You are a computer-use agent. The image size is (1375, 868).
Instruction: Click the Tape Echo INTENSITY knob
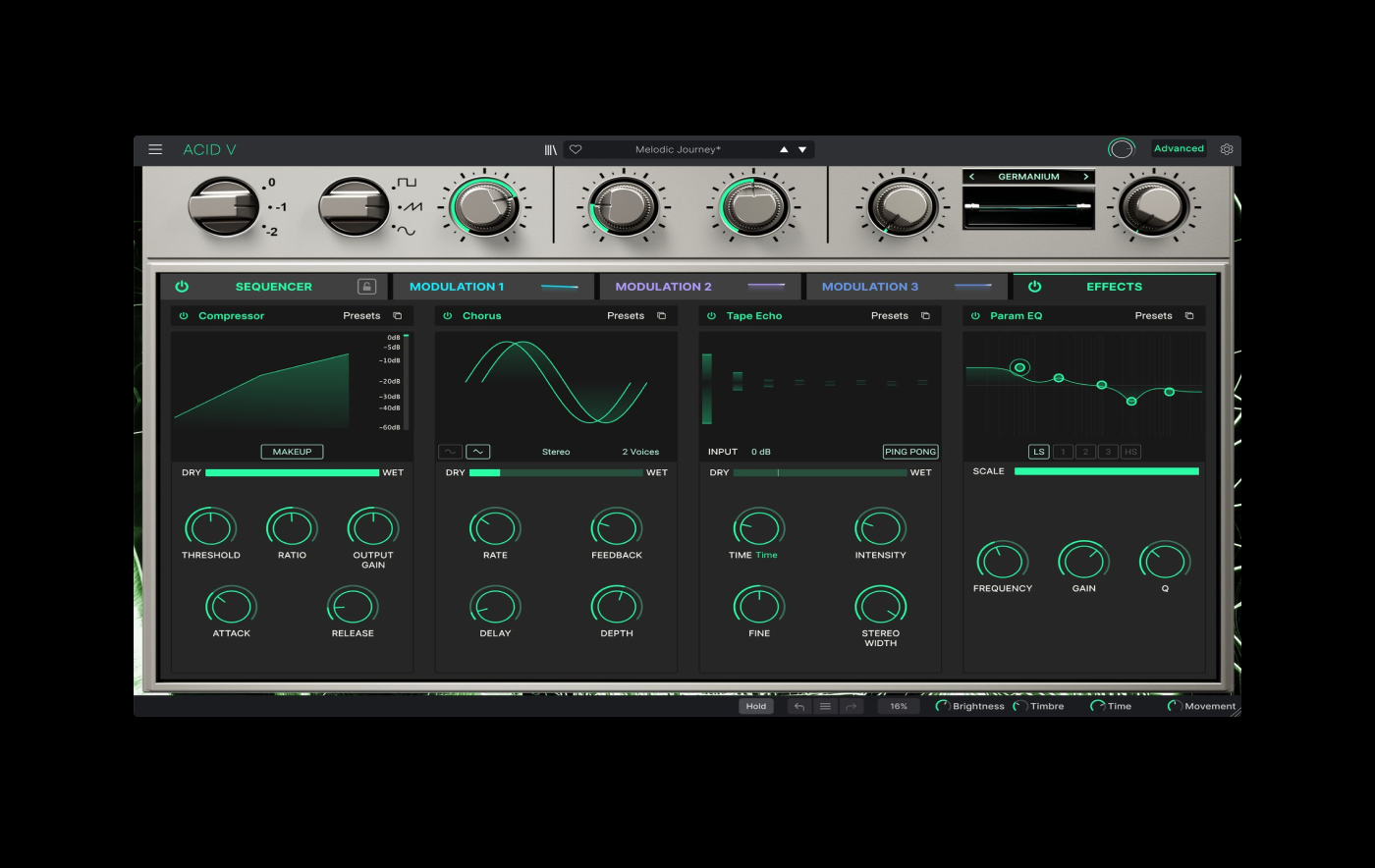(880, 527)
